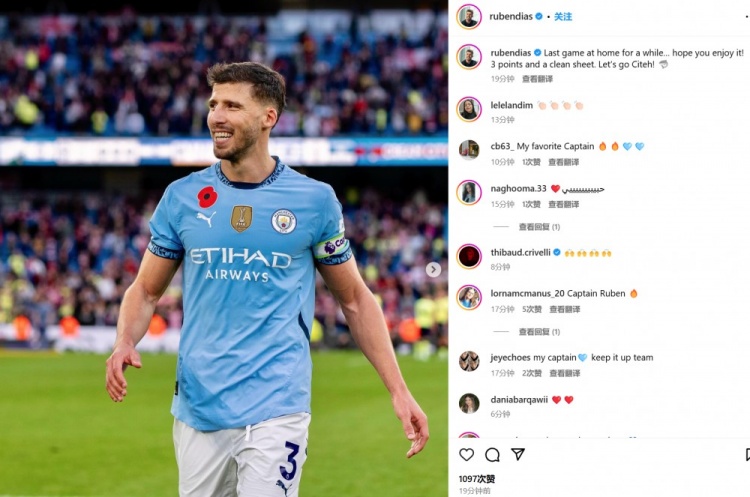
Task: Open the rubendias username in the caption
Action: [511, 53]
